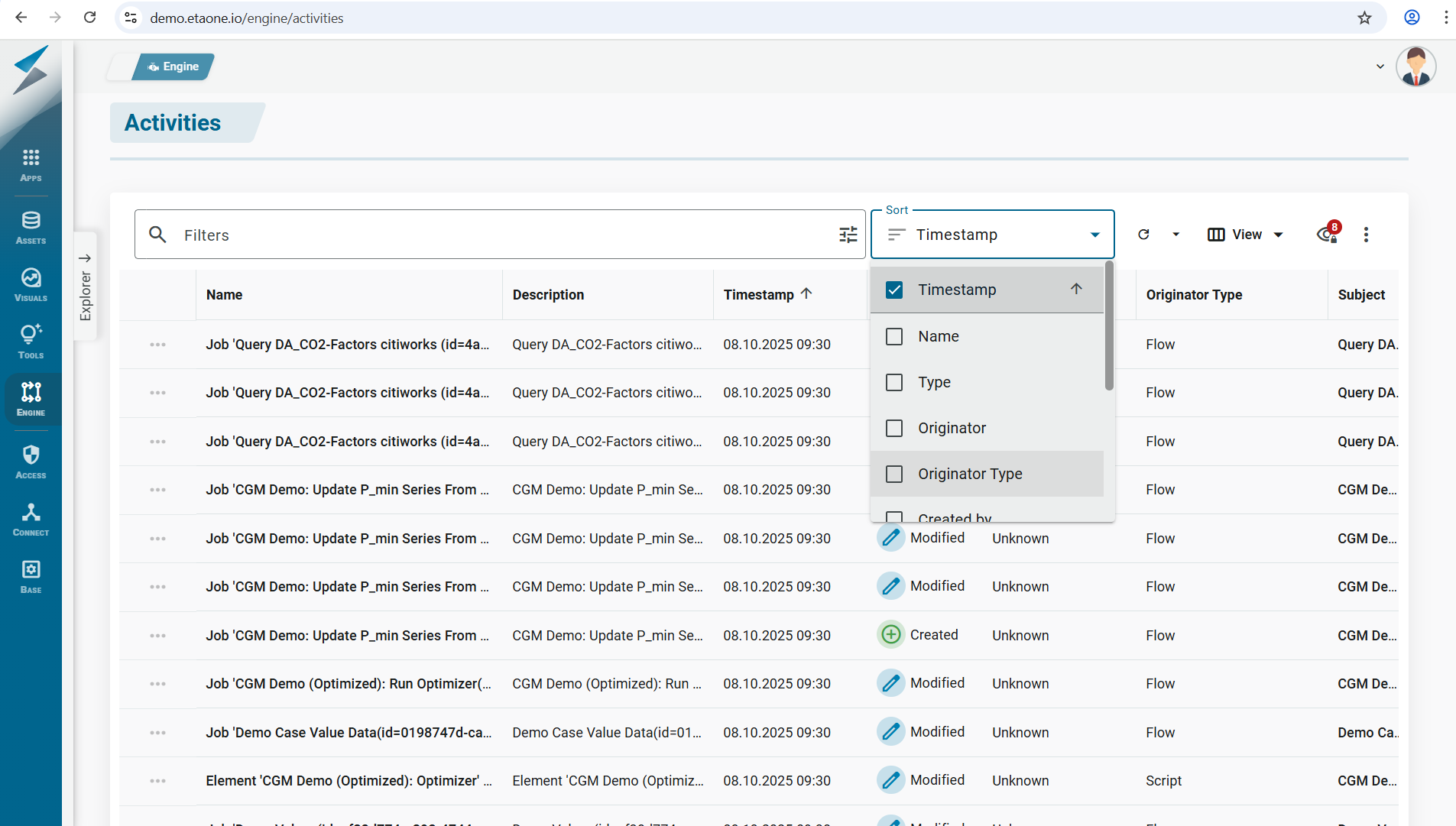Expand the refresh options arrow
Screen dimensions: 1456x826
pyautogui.click(x=1176, y=235)
